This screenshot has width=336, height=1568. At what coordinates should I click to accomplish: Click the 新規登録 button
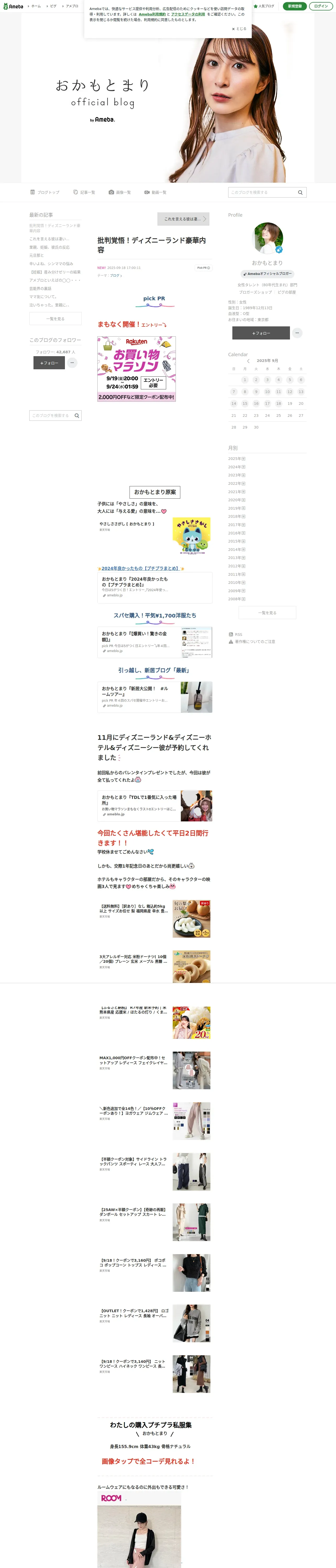pos(295,6)
